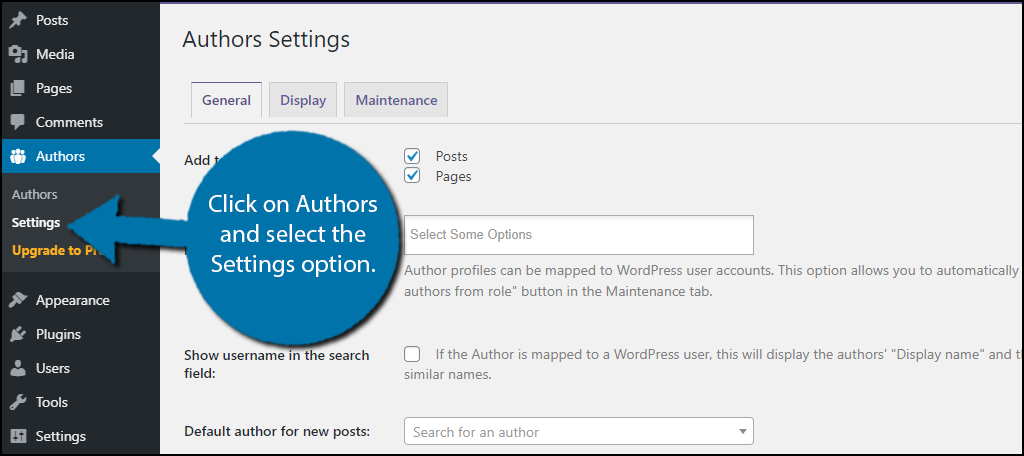Click the Pages icon in sidebar
Image resolution: width=1024 pixels, height=456 pixels.
pyautogui.click(x=18, y=88)
